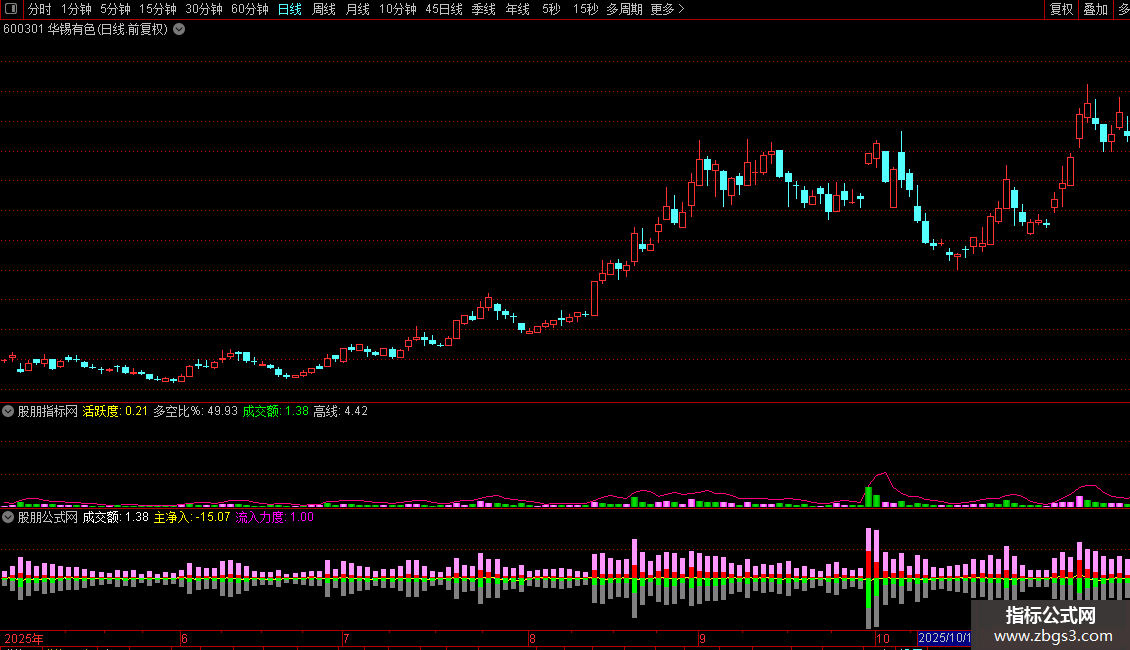Image resolution: width=1130 pixels, height=650 pixels.
Task: Select the 10分钟 period tab
Action: point(398,9)
